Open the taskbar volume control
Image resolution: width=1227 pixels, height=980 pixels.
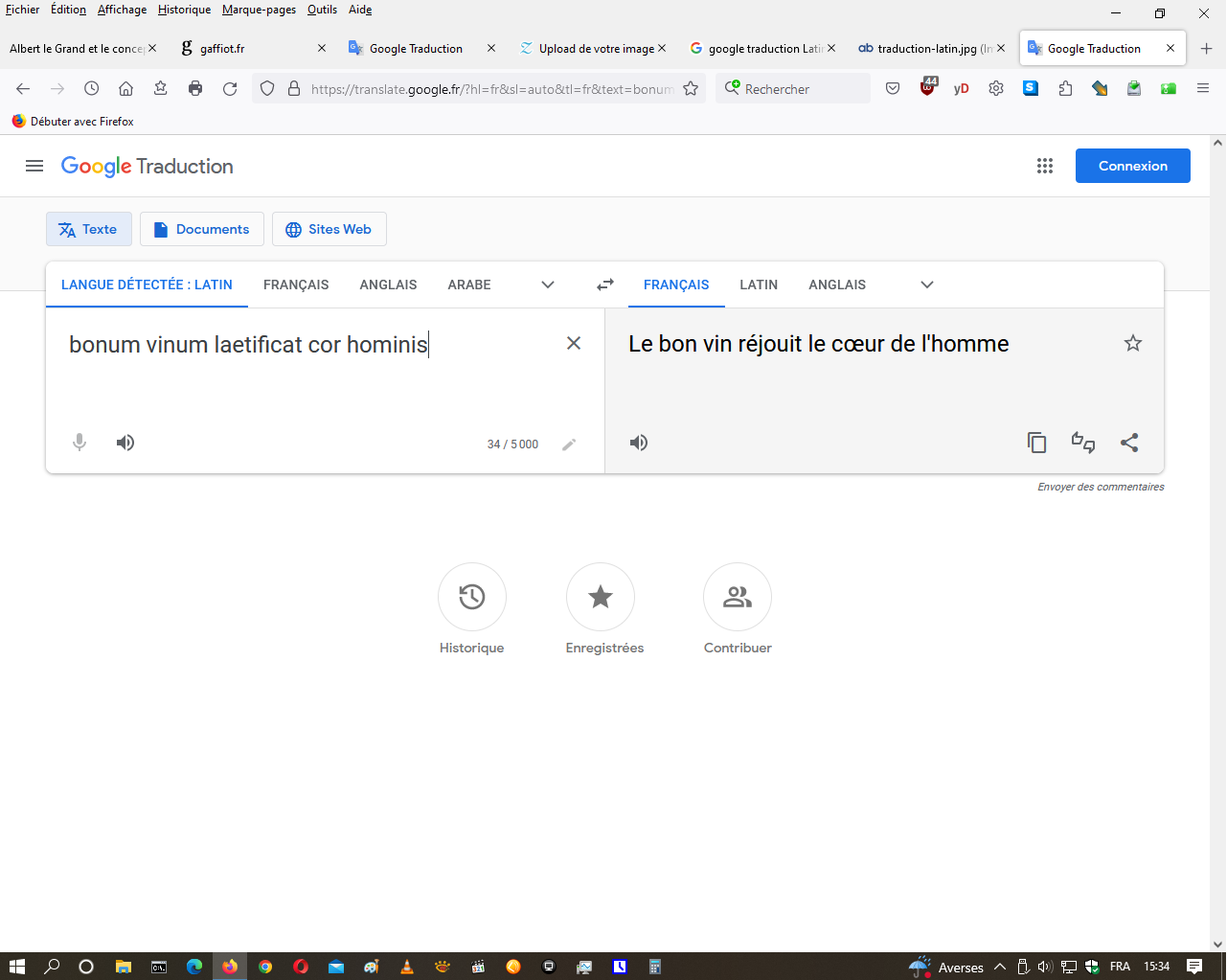(1045, 967)
